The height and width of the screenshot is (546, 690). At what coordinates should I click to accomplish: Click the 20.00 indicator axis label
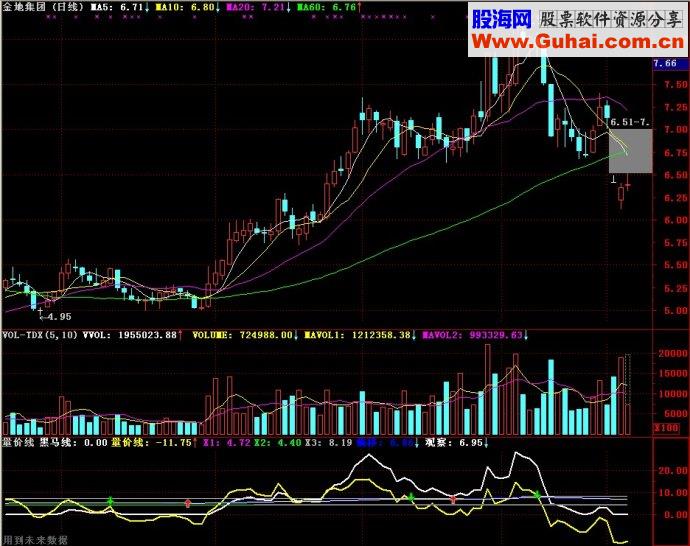click(x=673, y=470)
